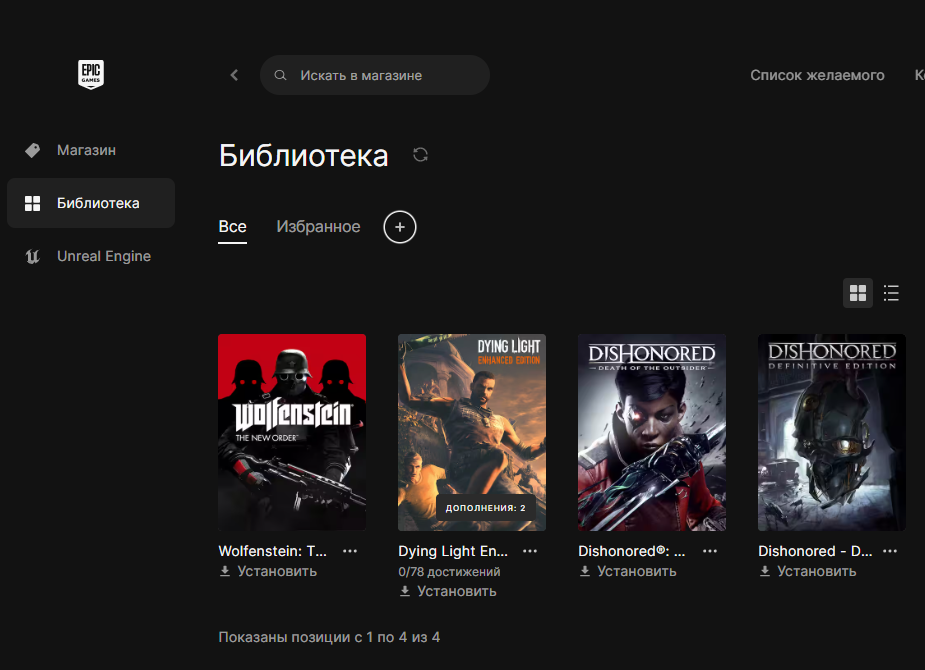The height and width of the screenshot is (670, 925).
Task: Open the Unreal Engine section
Action: (x=91, y=257)
